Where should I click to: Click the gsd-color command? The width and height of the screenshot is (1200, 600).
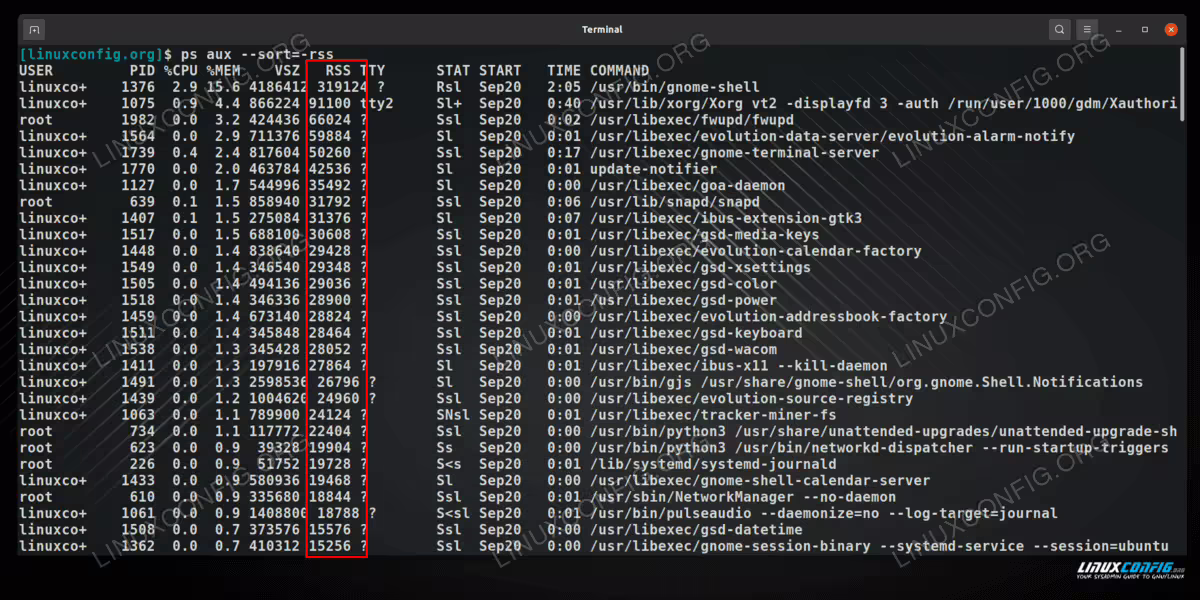point(683,283)
